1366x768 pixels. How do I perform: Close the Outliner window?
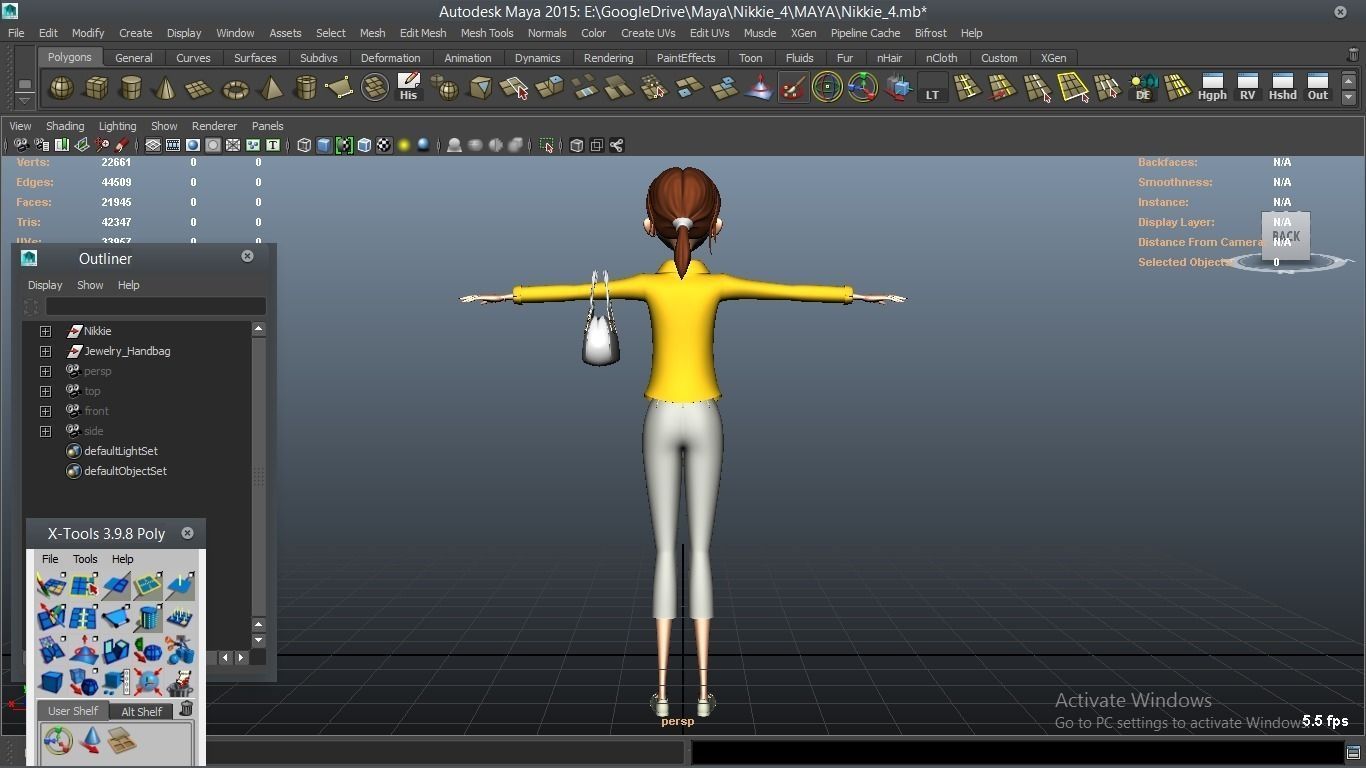point(247,256)
